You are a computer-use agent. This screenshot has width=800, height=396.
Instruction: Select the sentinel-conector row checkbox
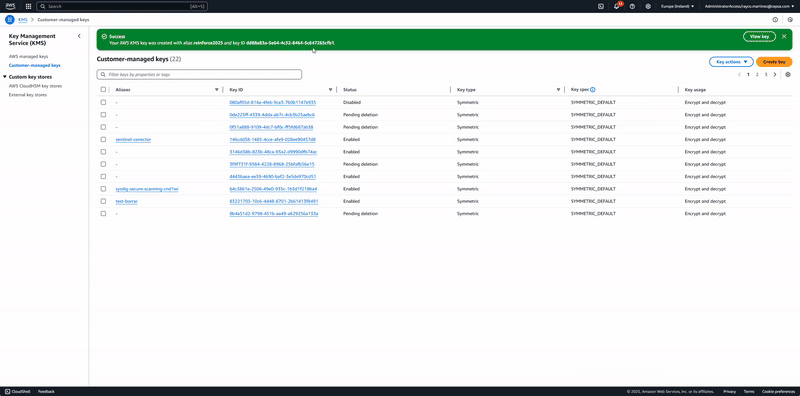coord(103,139)
